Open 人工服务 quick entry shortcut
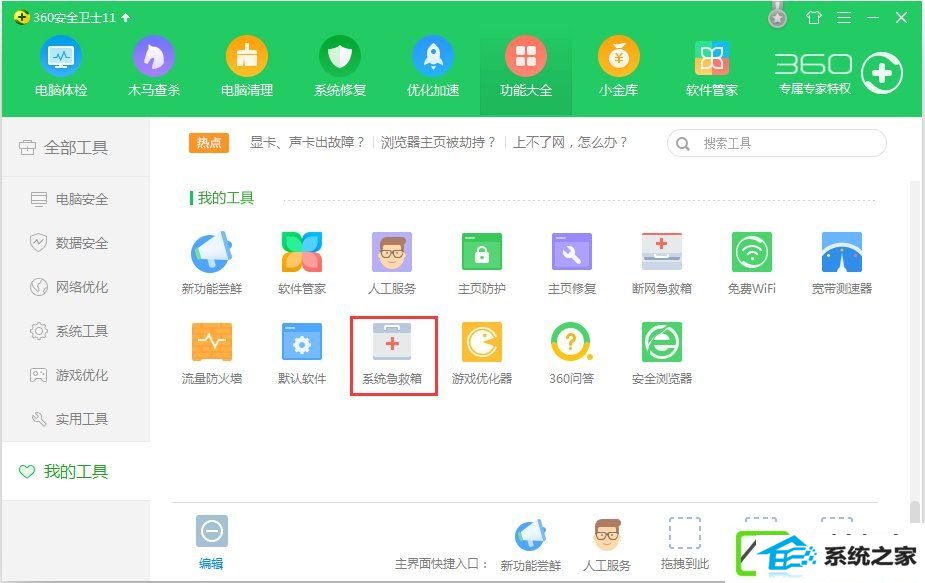The image size is (925, 583). tap(607, 546)
